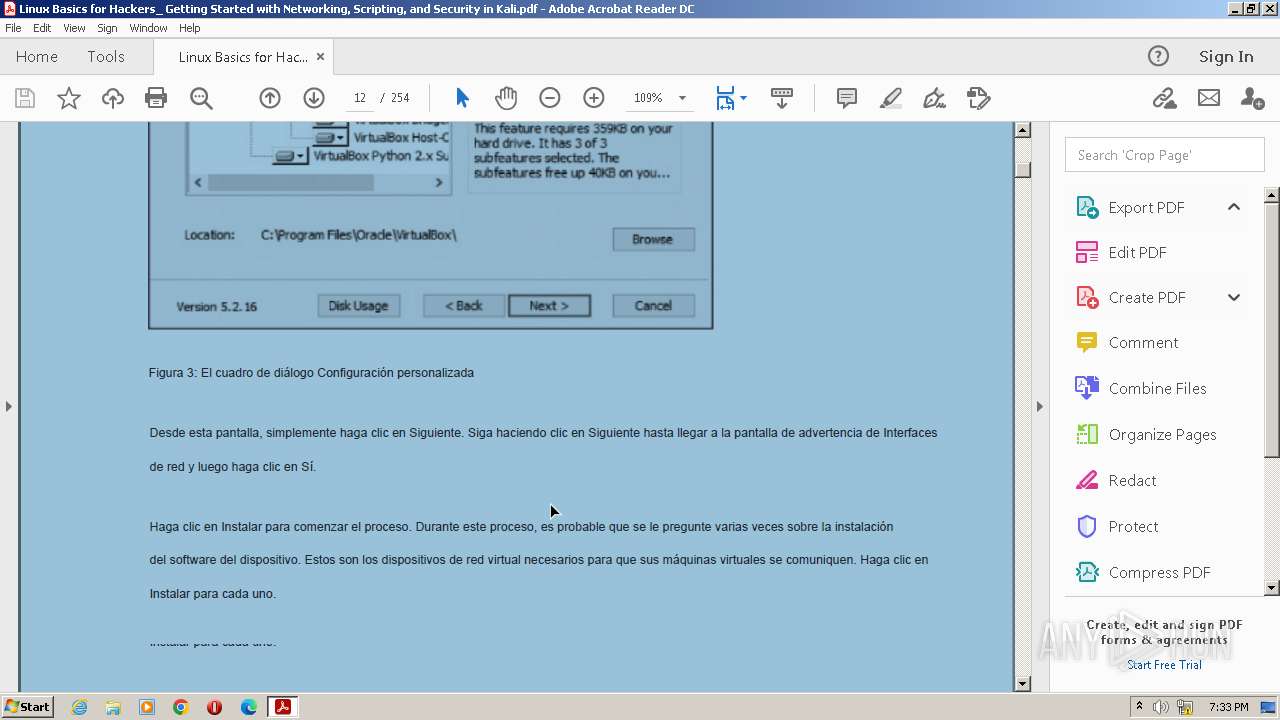Open the Edit menu
The width and height of the screenshot is (1280, 720).
[42, 28]
